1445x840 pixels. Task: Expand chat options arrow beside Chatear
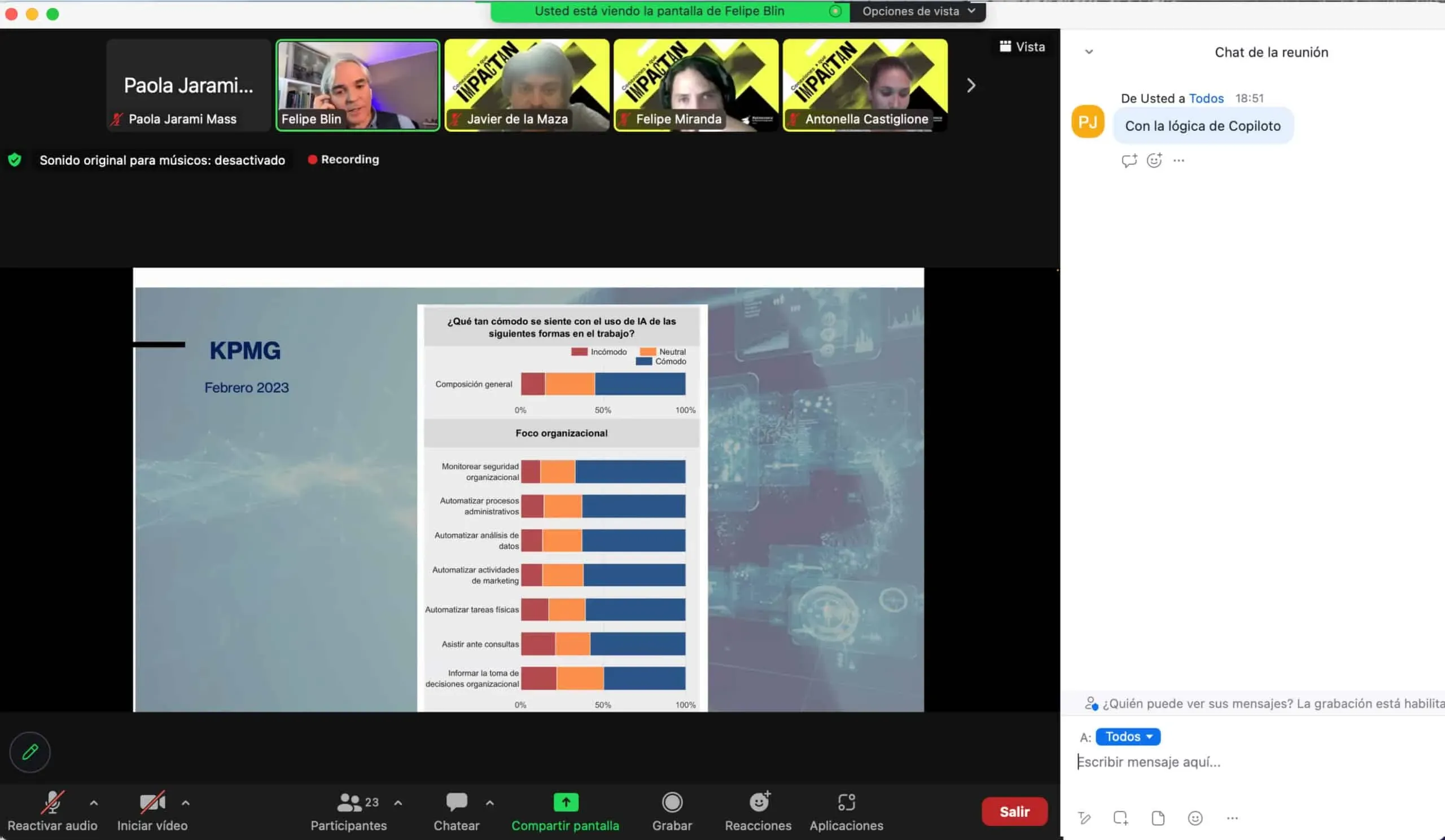coord(490,803)
